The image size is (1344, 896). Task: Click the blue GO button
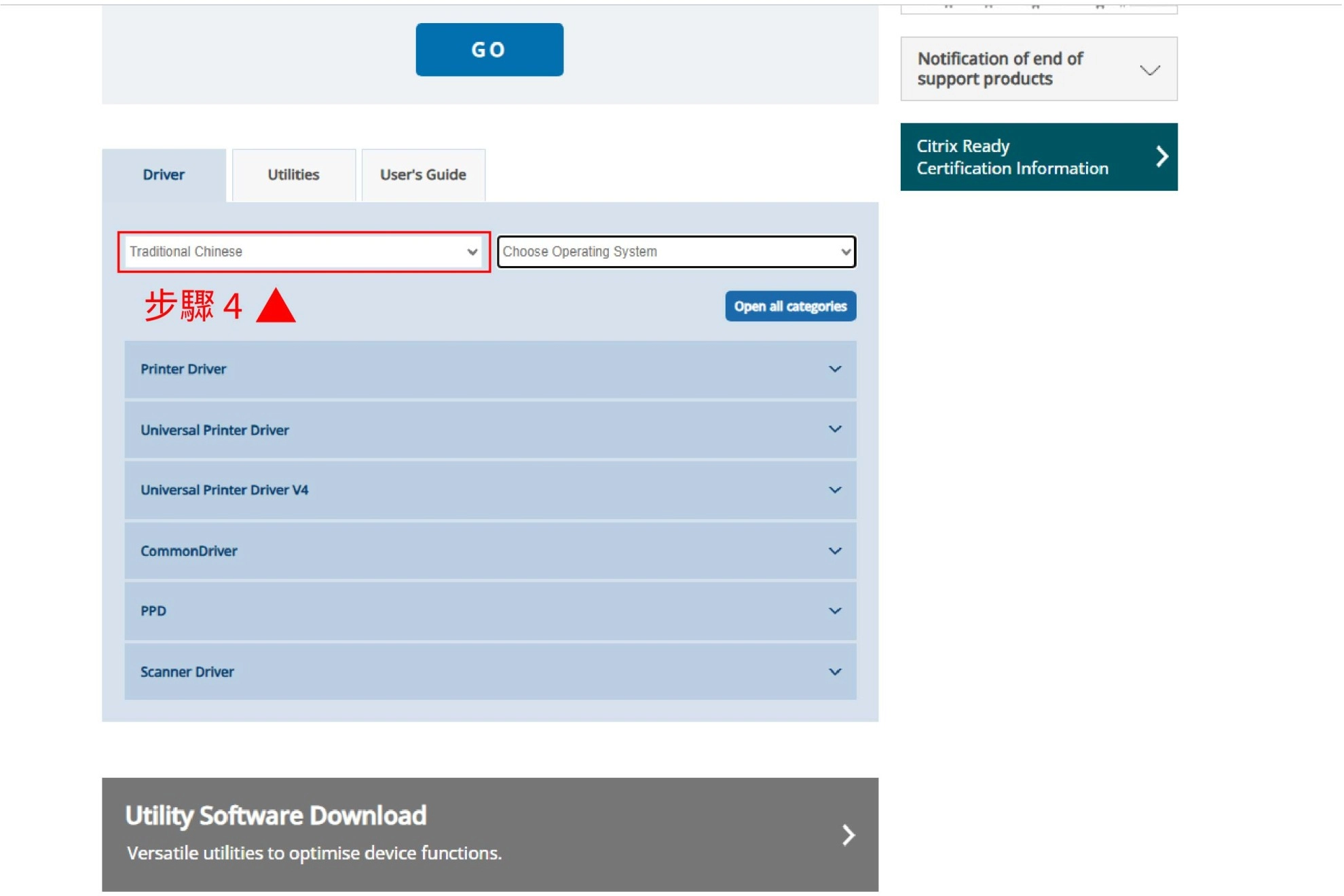(489, 50)
